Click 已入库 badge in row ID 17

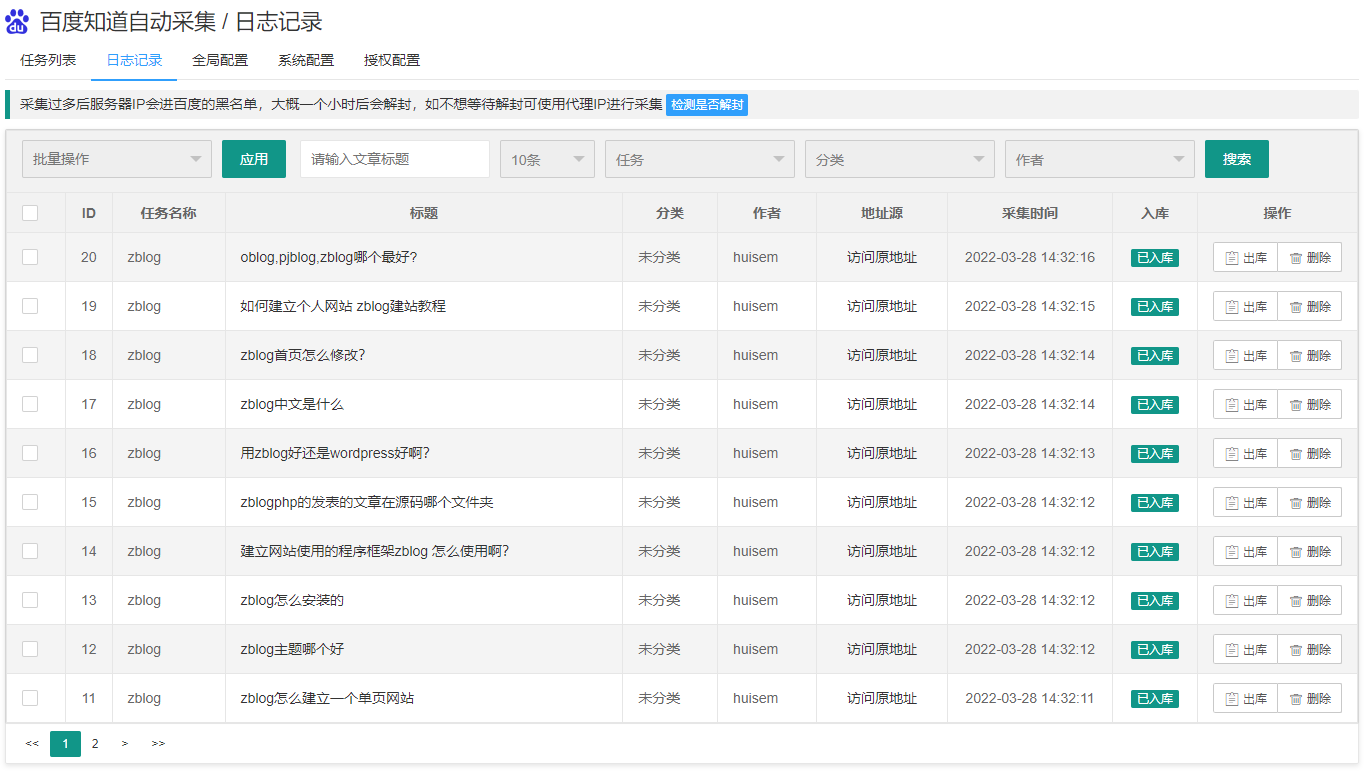(x=1155, y=404)
